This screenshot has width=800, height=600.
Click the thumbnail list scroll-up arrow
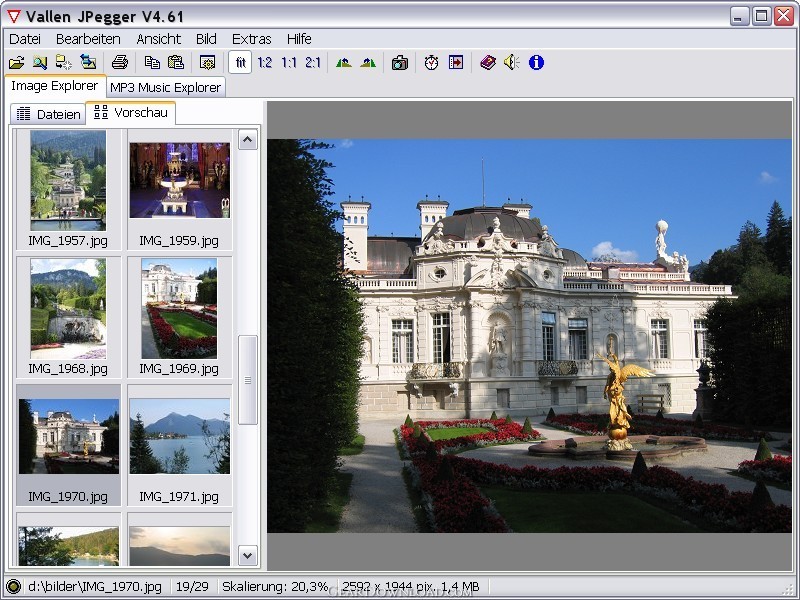tap(248, 139)
